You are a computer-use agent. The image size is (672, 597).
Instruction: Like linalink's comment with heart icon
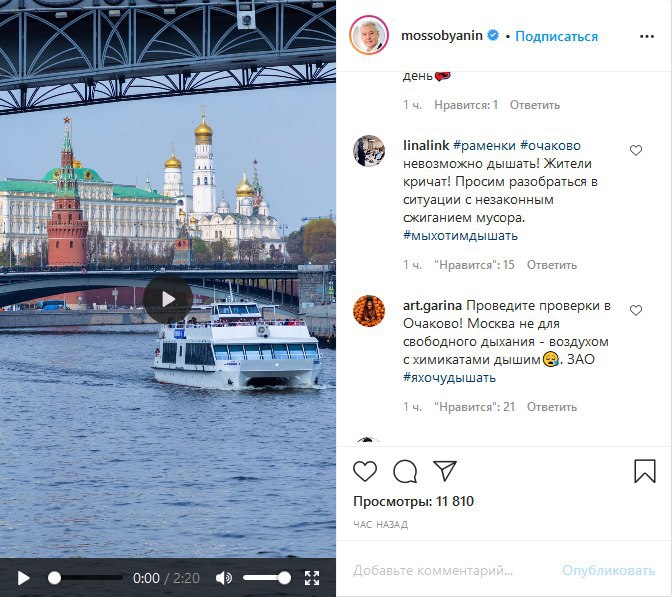click(x=636, y=150)
